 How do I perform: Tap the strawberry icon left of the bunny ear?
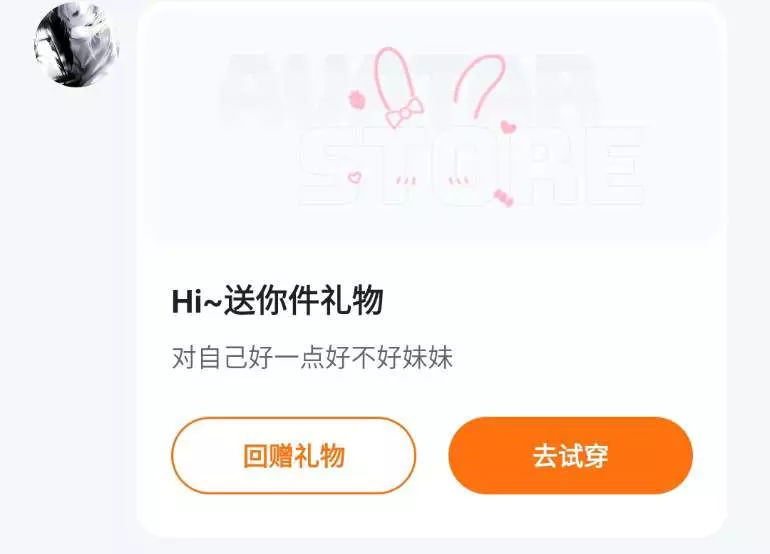[357, 99]
